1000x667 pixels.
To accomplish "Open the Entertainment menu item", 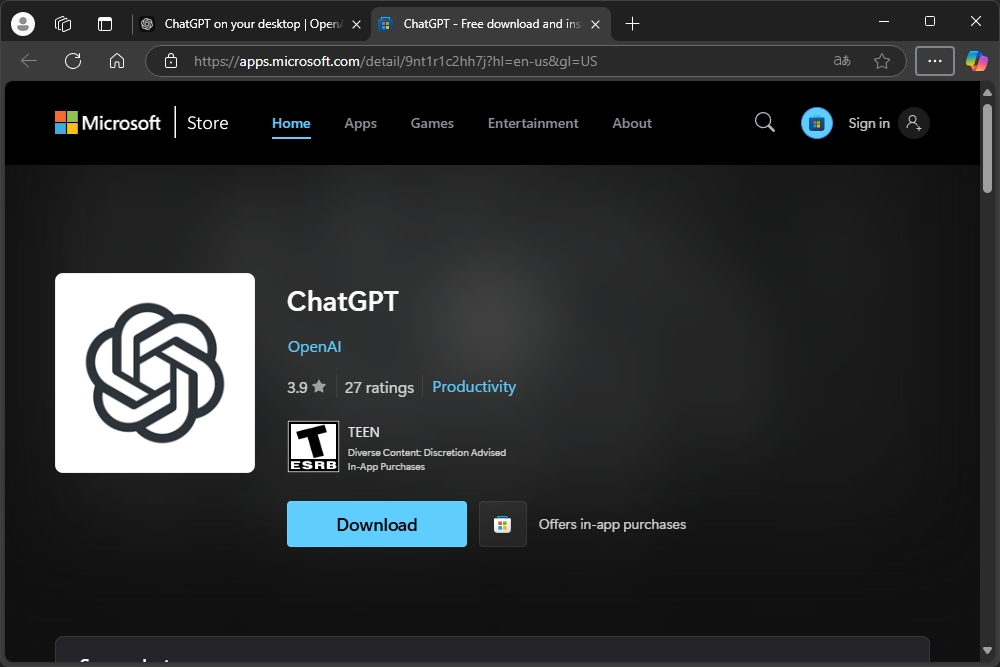I will pos(533,123).
